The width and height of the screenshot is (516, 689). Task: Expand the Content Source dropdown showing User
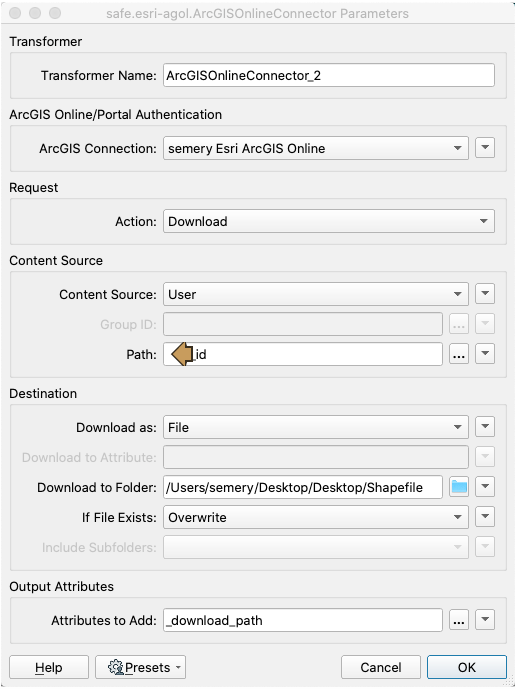(x=316, y=294)
